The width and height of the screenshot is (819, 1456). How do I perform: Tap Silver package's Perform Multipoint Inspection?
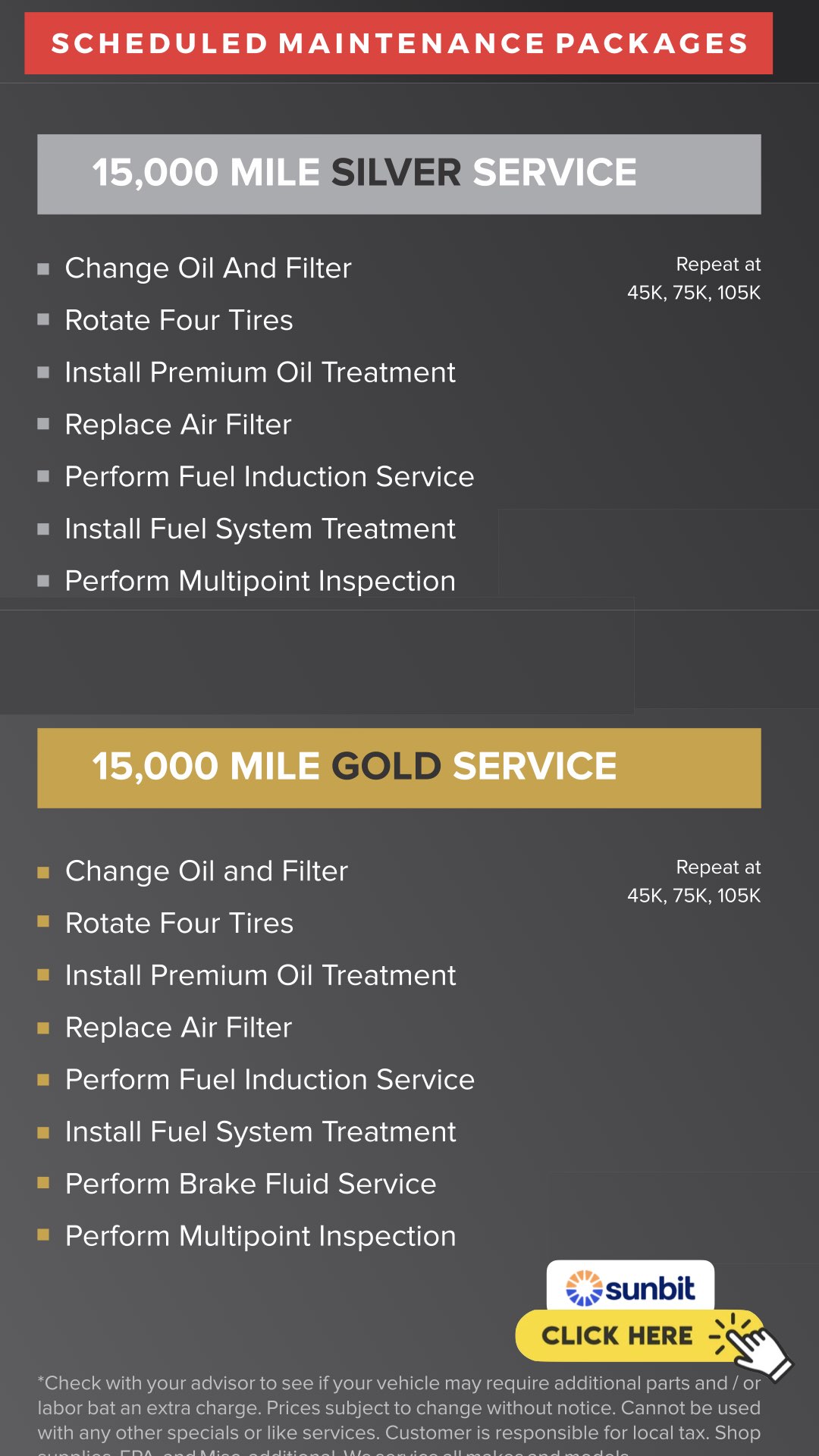(260, 582)
